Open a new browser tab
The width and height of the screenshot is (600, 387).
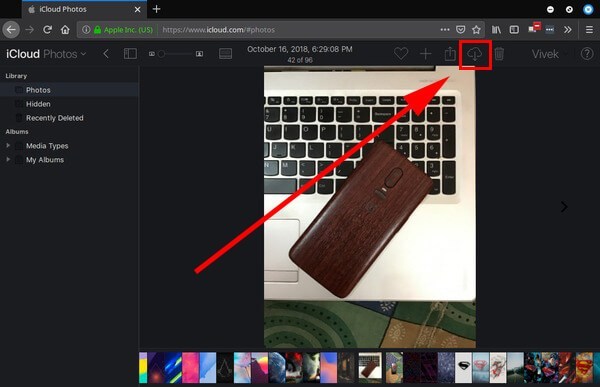tap(156, 9)
